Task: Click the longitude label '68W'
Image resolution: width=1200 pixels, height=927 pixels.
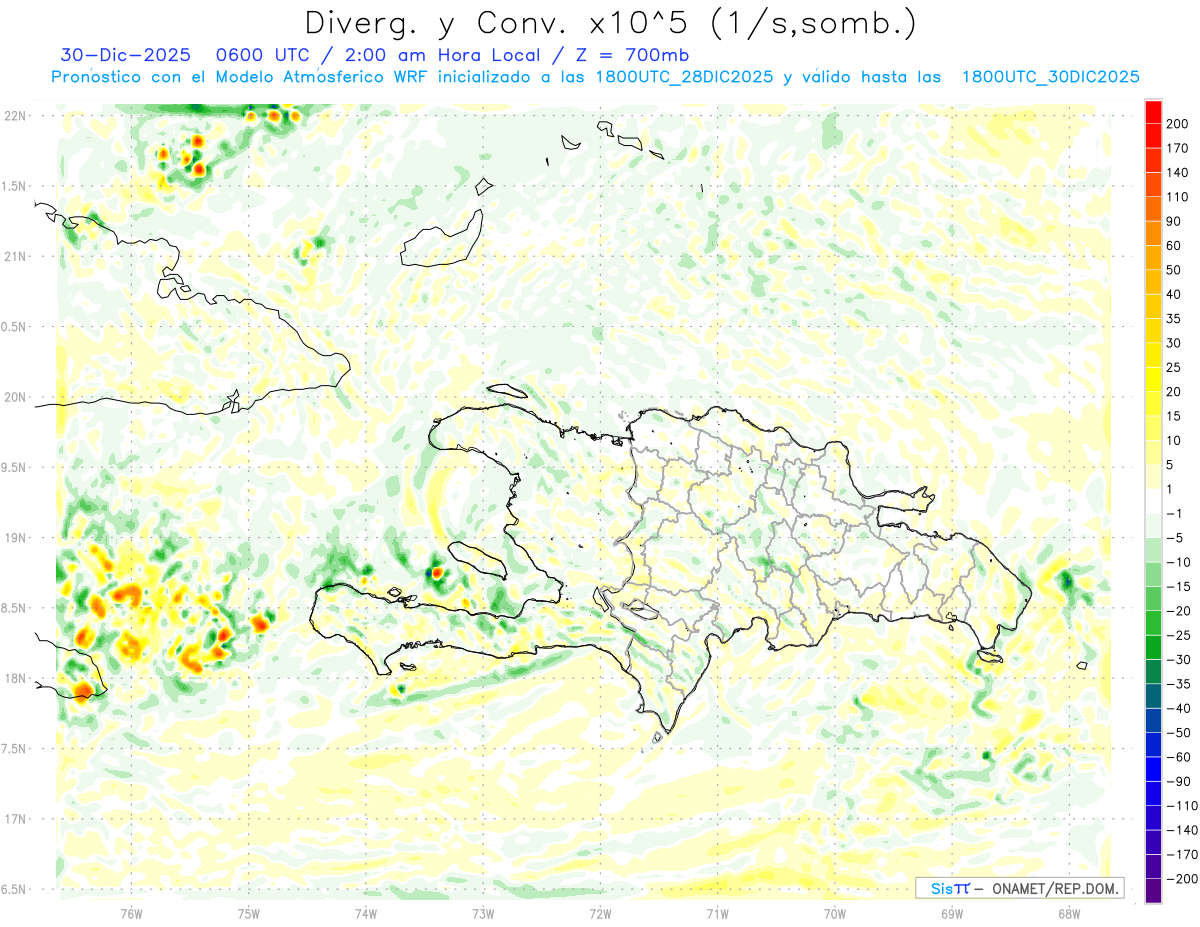Action: point(1069,914)
